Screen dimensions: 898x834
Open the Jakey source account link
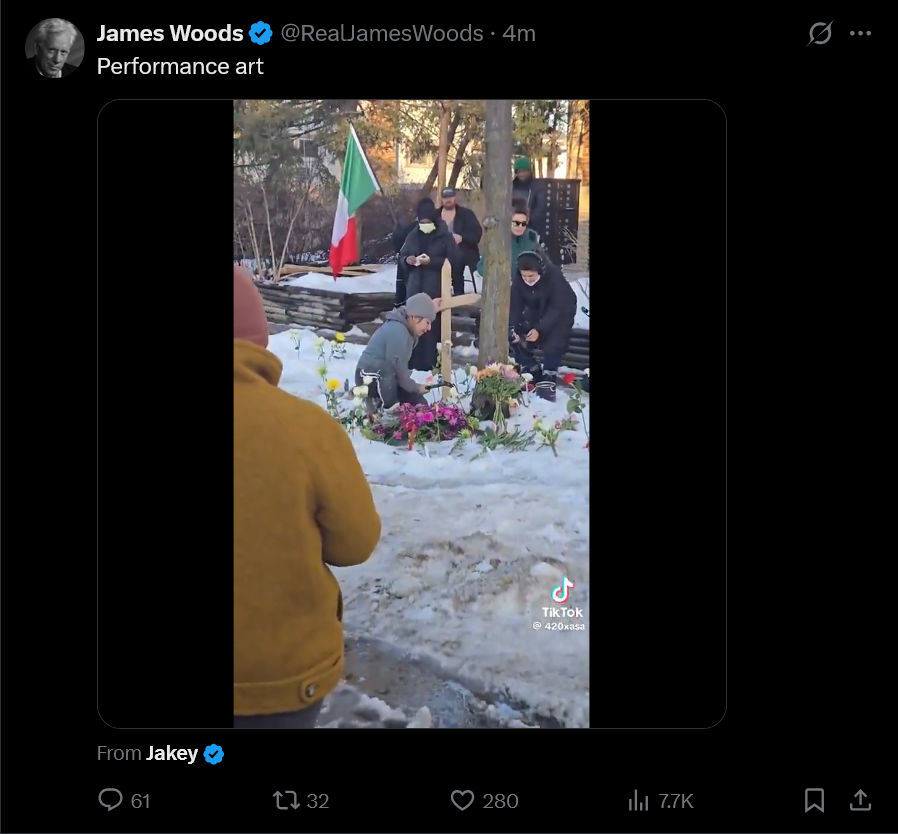tap(172, 753)
